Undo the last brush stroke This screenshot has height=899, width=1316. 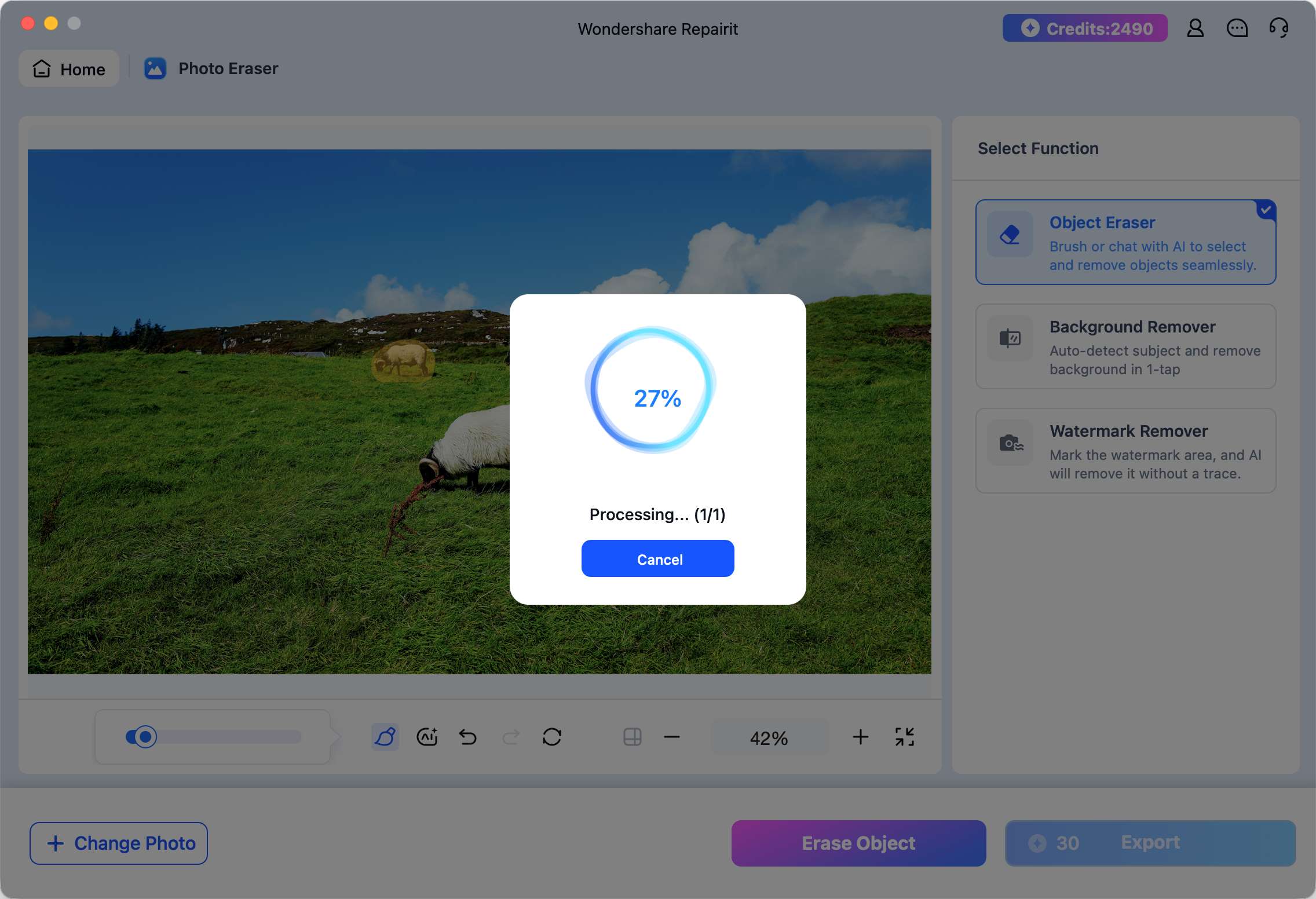468,737
